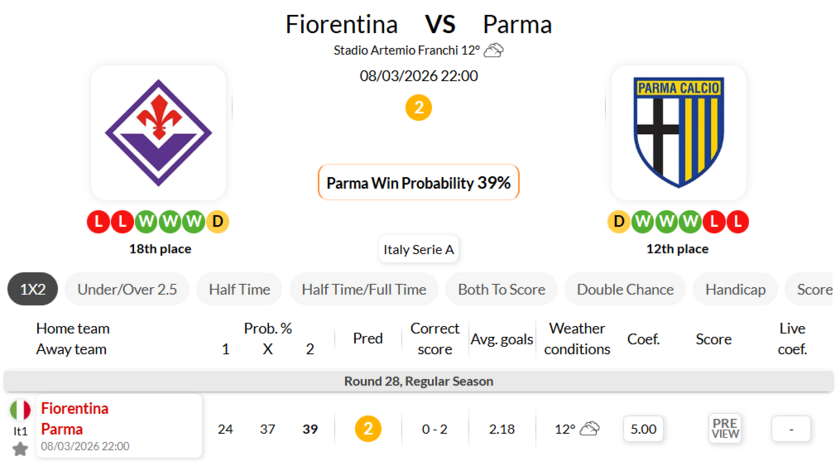
Task: Select the 1X2 tab
Action: [33, 289]
